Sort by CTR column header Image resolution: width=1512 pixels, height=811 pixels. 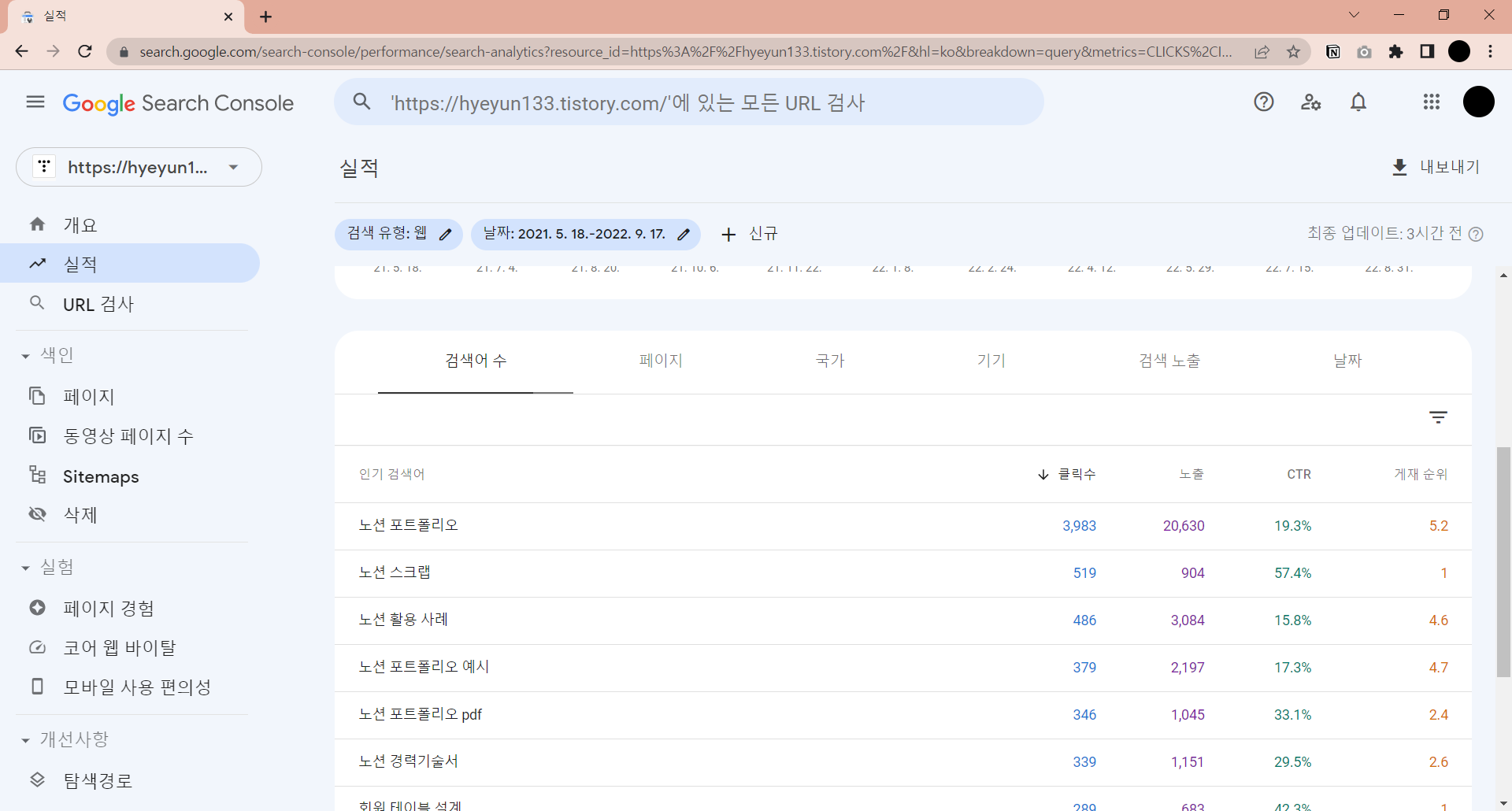pyautogui.click(x=1299, y=474)
